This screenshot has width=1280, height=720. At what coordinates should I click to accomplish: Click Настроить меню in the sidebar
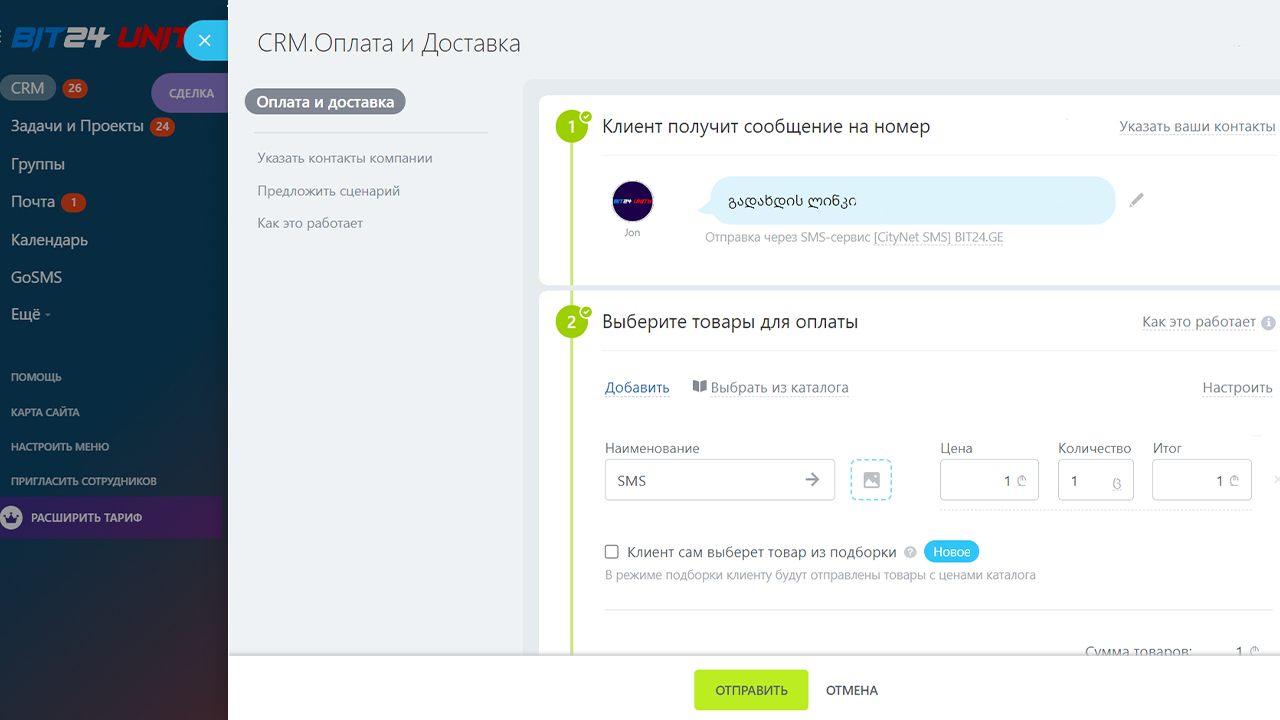60,447
